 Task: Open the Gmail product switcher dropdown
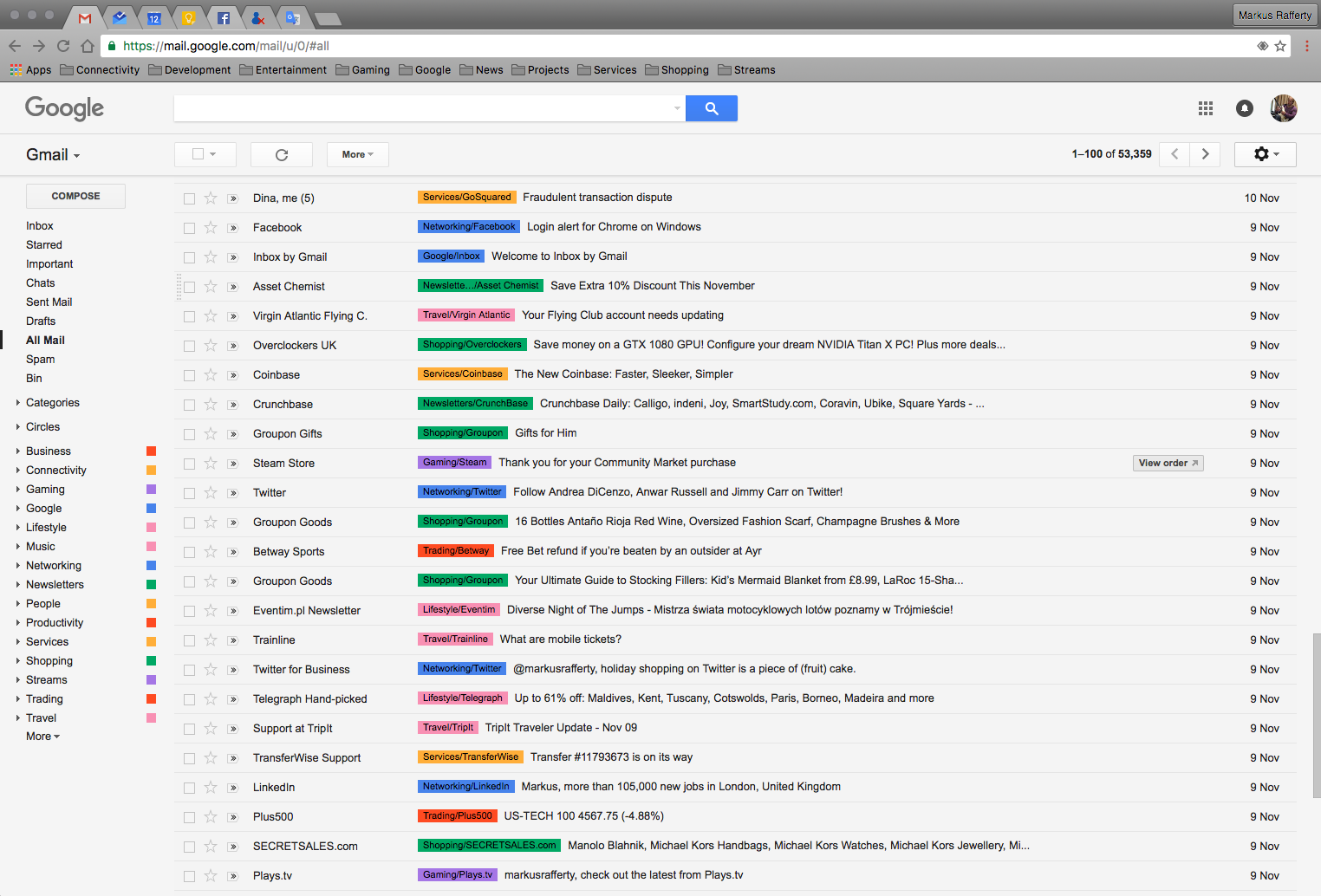click(x=53, y=155)
